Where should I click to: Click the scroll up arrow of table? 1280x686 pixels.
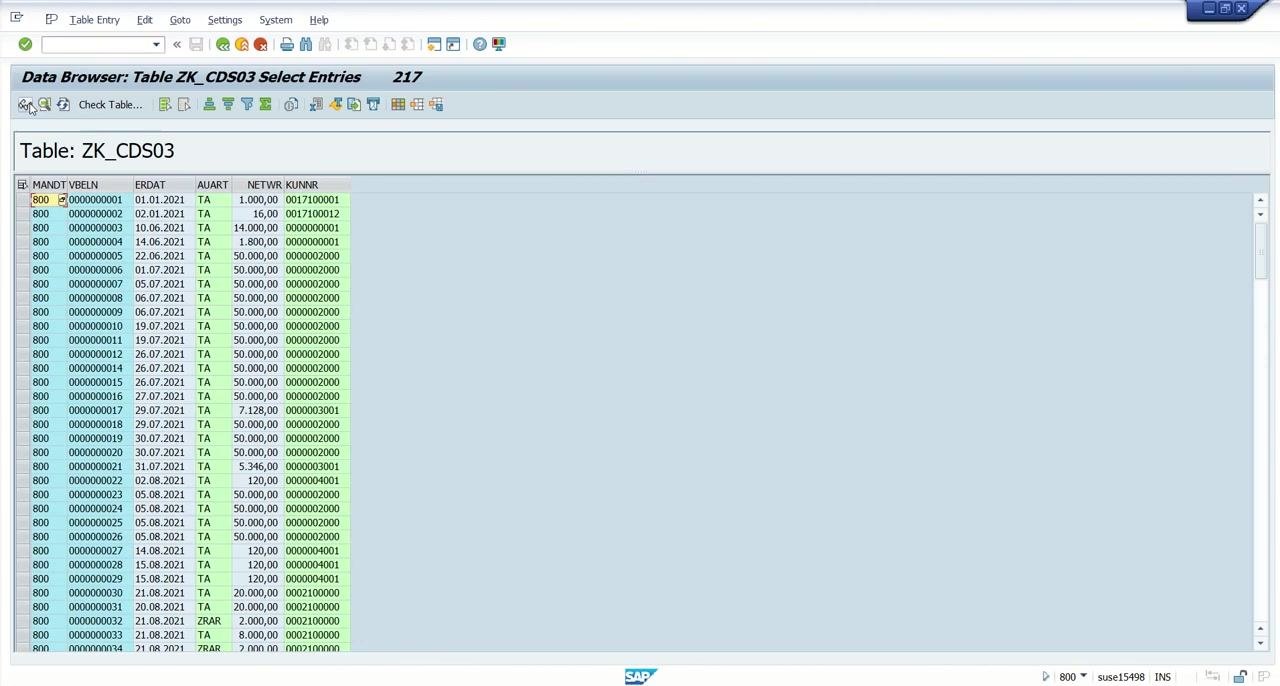pos(1260,201)
